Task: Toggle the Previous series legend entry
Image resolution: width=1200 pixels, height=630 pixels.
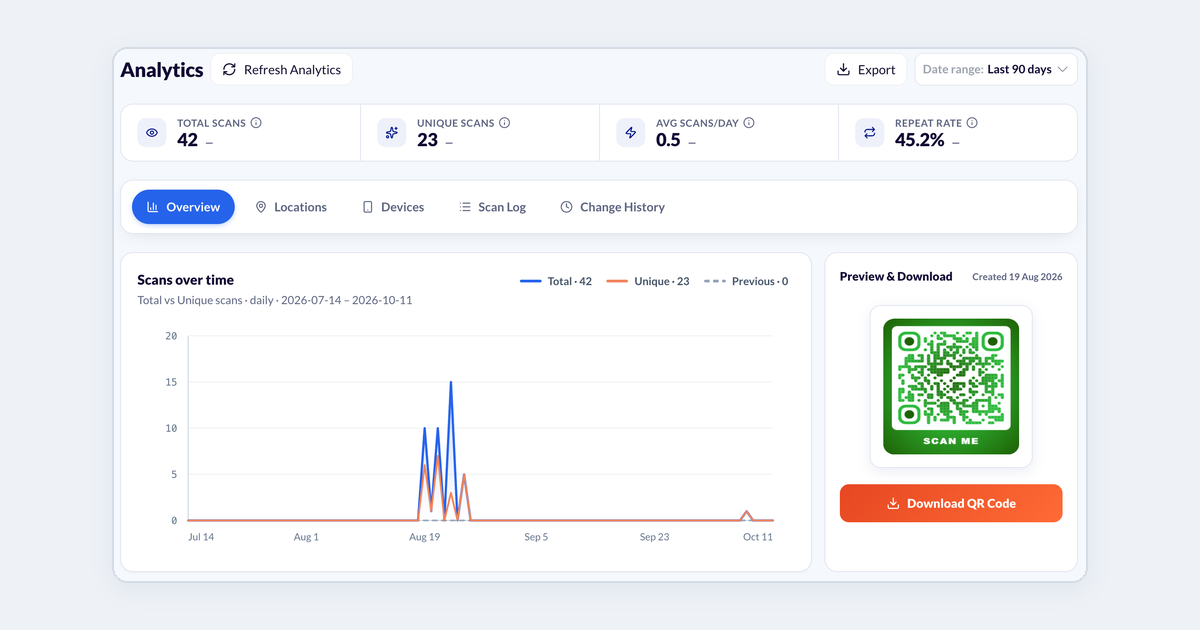Action: tap(746, 282)
